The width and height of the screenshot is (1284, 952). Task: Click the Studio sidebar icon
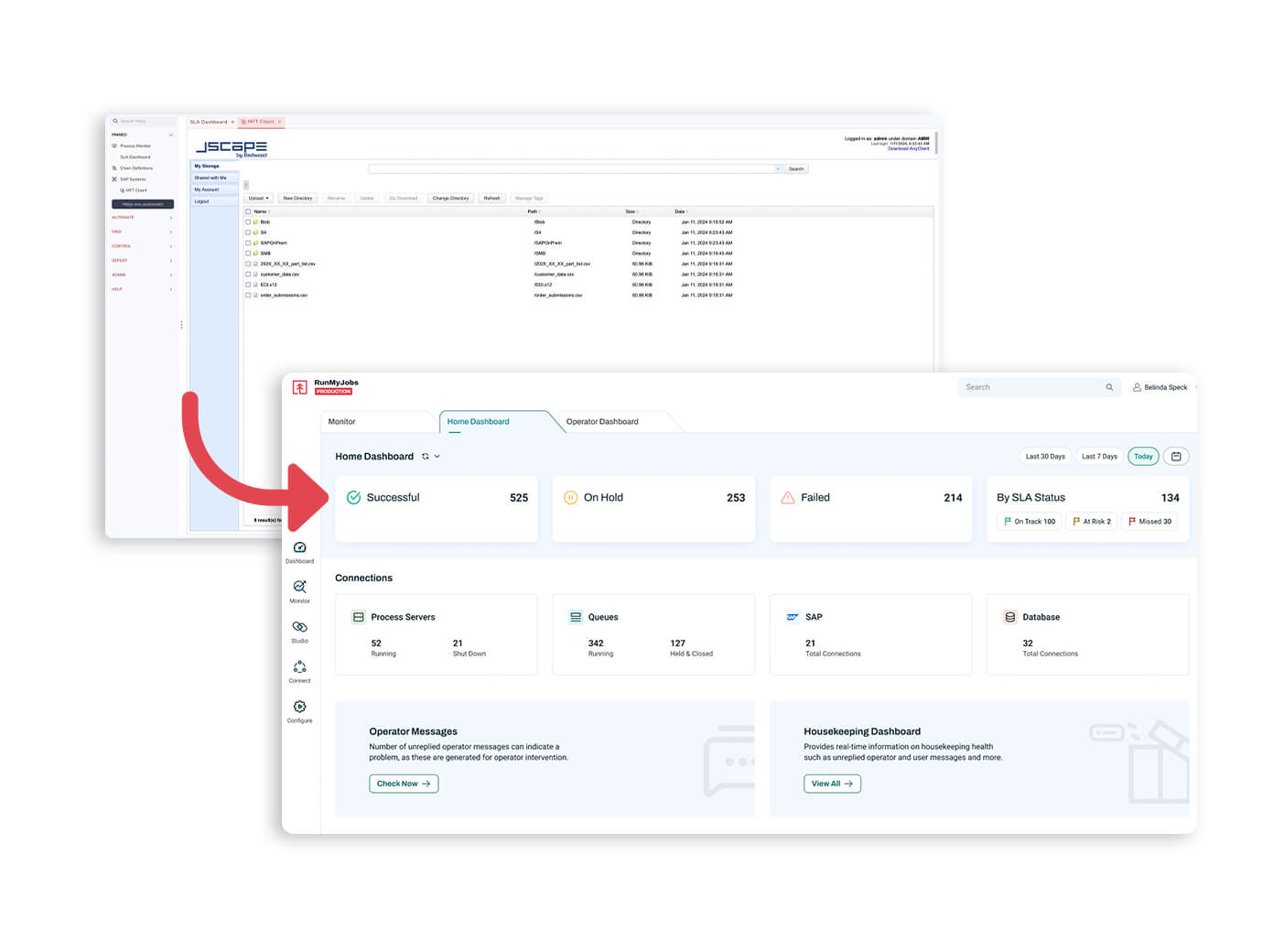pos(299,628)
